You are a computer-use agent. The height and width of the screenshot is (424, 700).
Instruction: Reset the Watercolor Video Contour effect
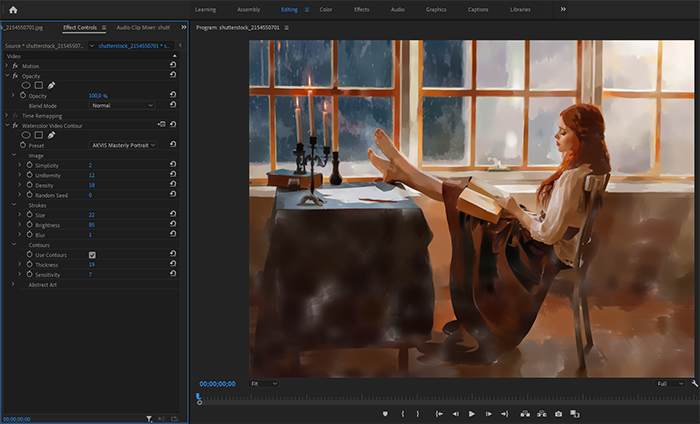(173, 125)
